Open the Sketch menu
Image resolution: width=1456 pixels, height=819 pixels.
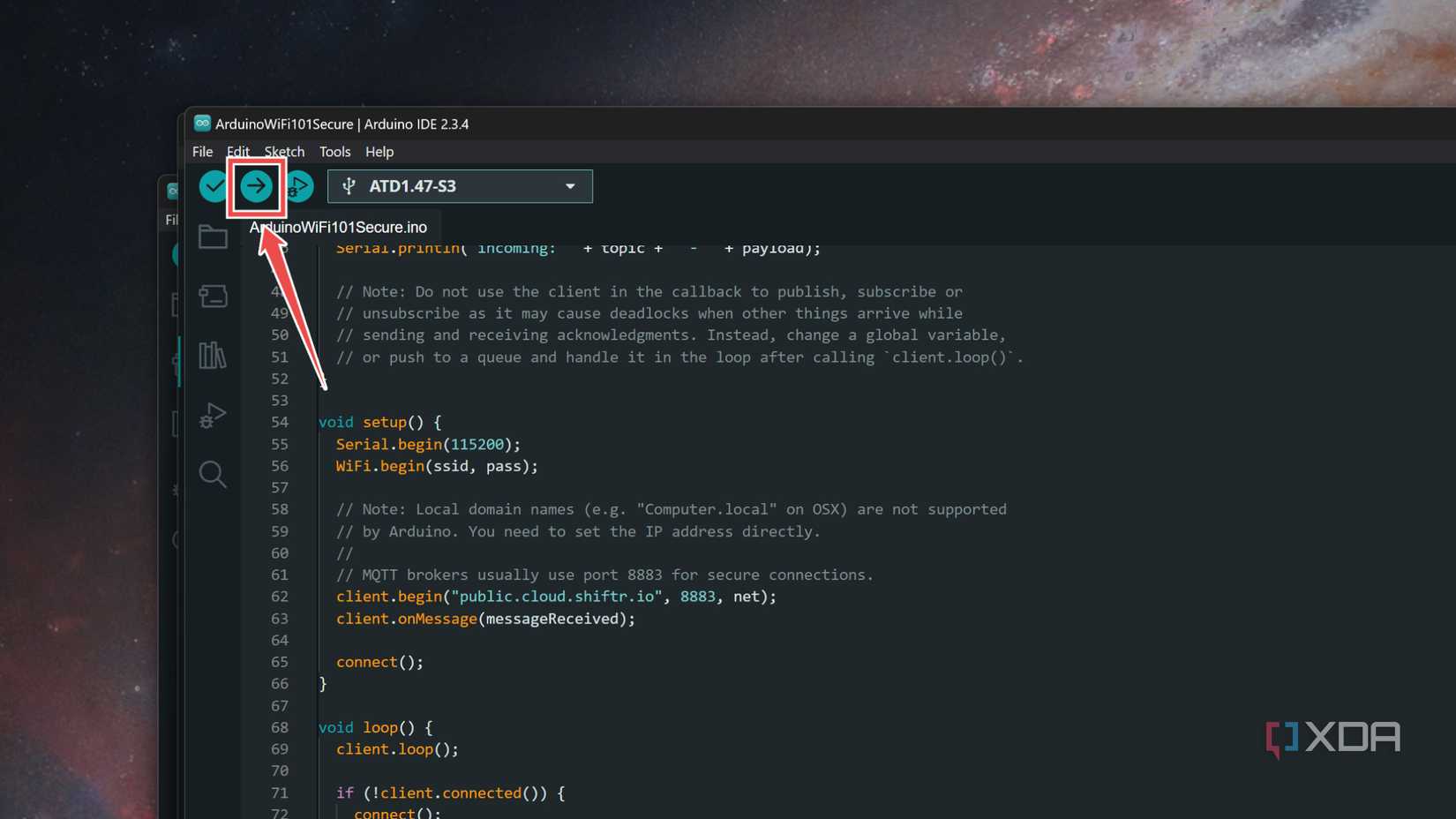pyautogui.click(x=284, y=152)
